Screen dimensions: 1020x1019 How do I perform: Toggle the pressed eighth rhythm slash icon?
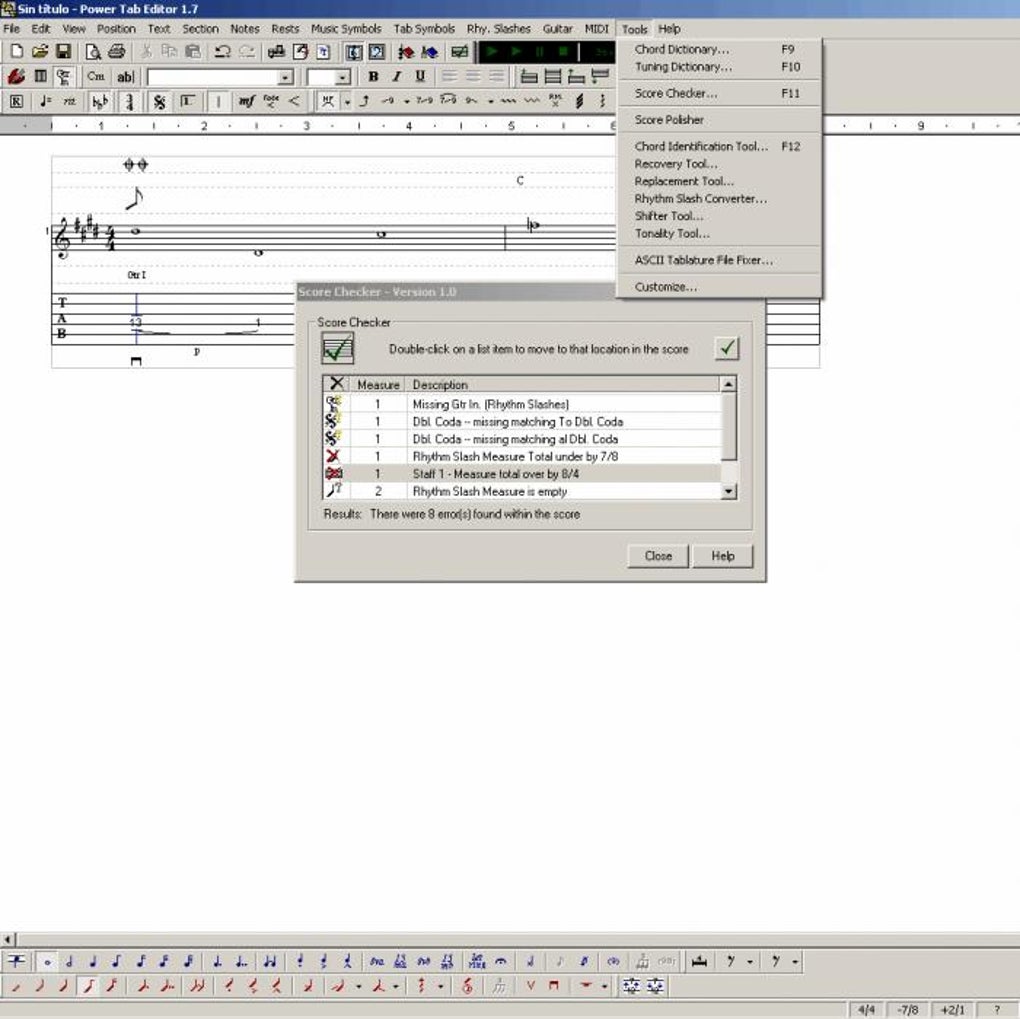(x=88, y=986)
